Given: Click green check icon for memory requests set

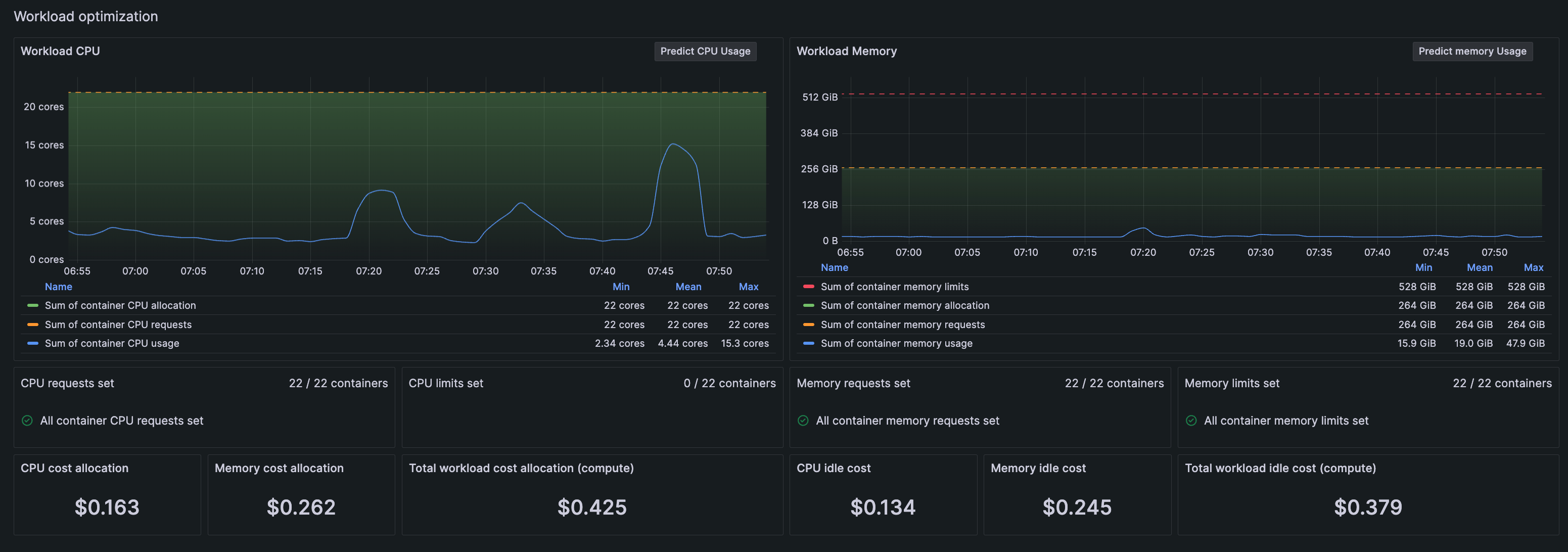Looking at the screenshot, I should pos(803,421).
